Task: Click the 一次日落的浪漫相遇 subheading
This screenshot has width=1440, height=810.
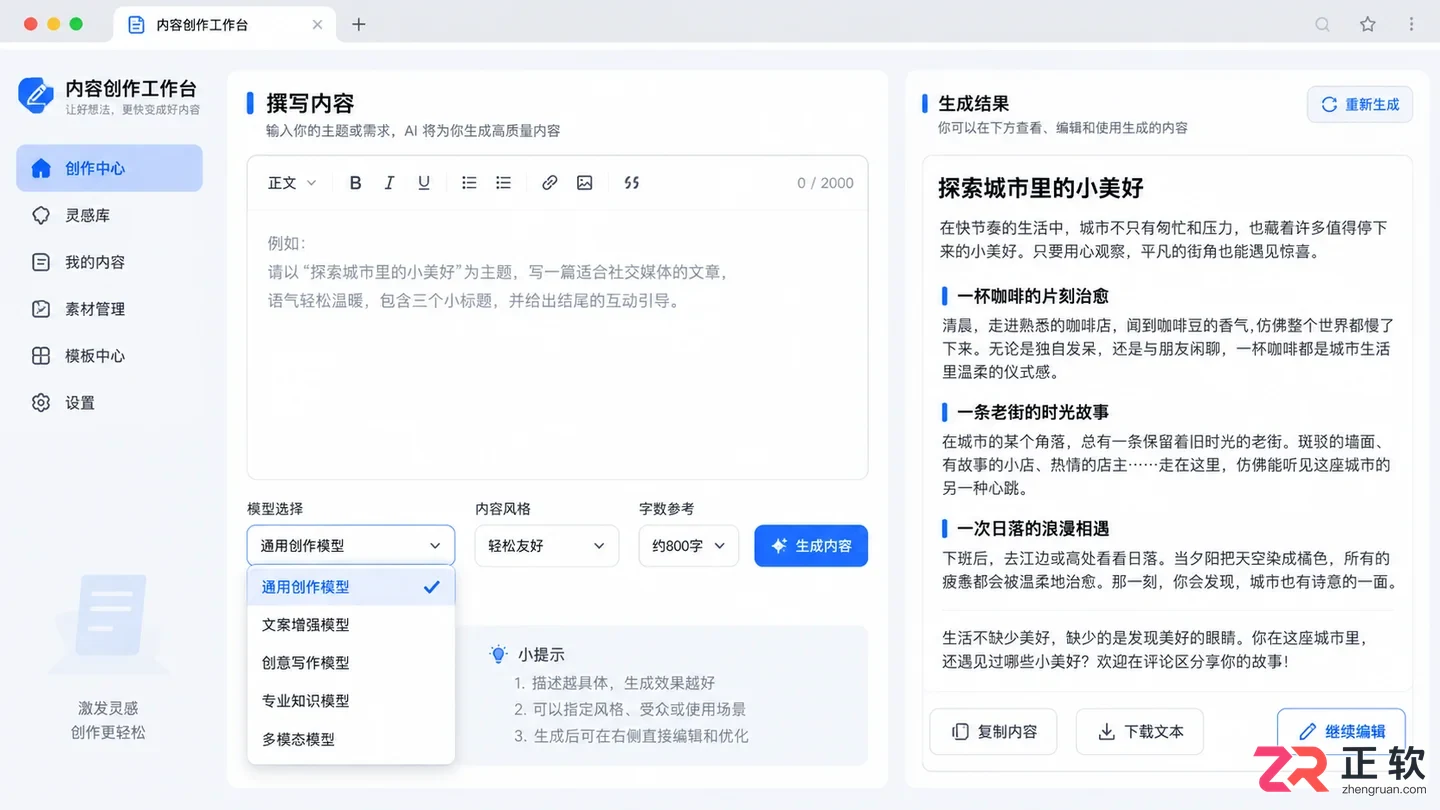Action: 1033,528
